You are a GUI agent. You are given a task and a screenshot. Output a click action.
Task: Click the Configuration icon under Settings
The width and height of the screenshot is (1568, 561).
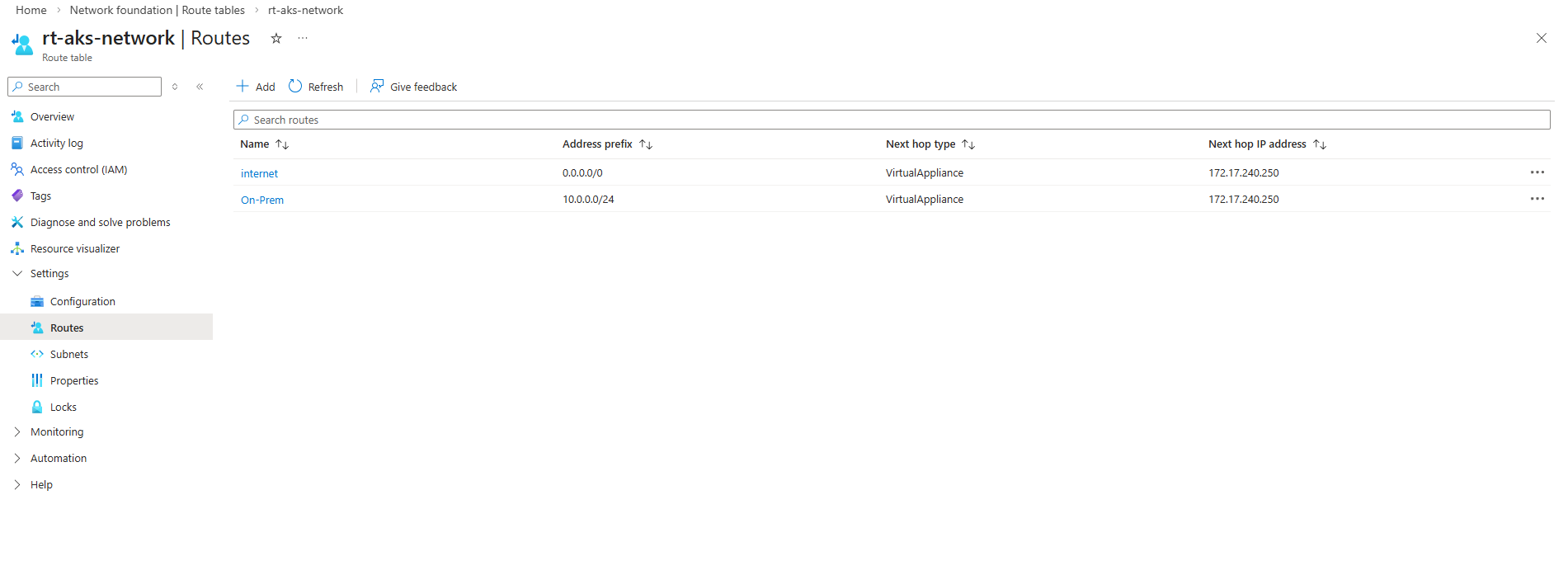pyautogui.click(x=37, y=301)
